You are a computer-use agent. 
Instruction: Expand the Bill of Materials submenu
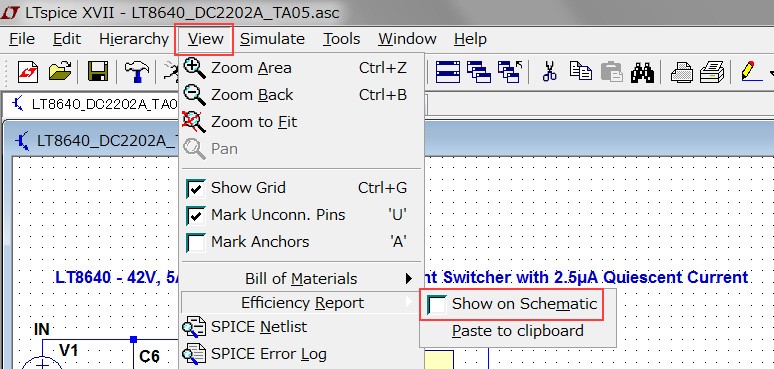click(301, 279)
